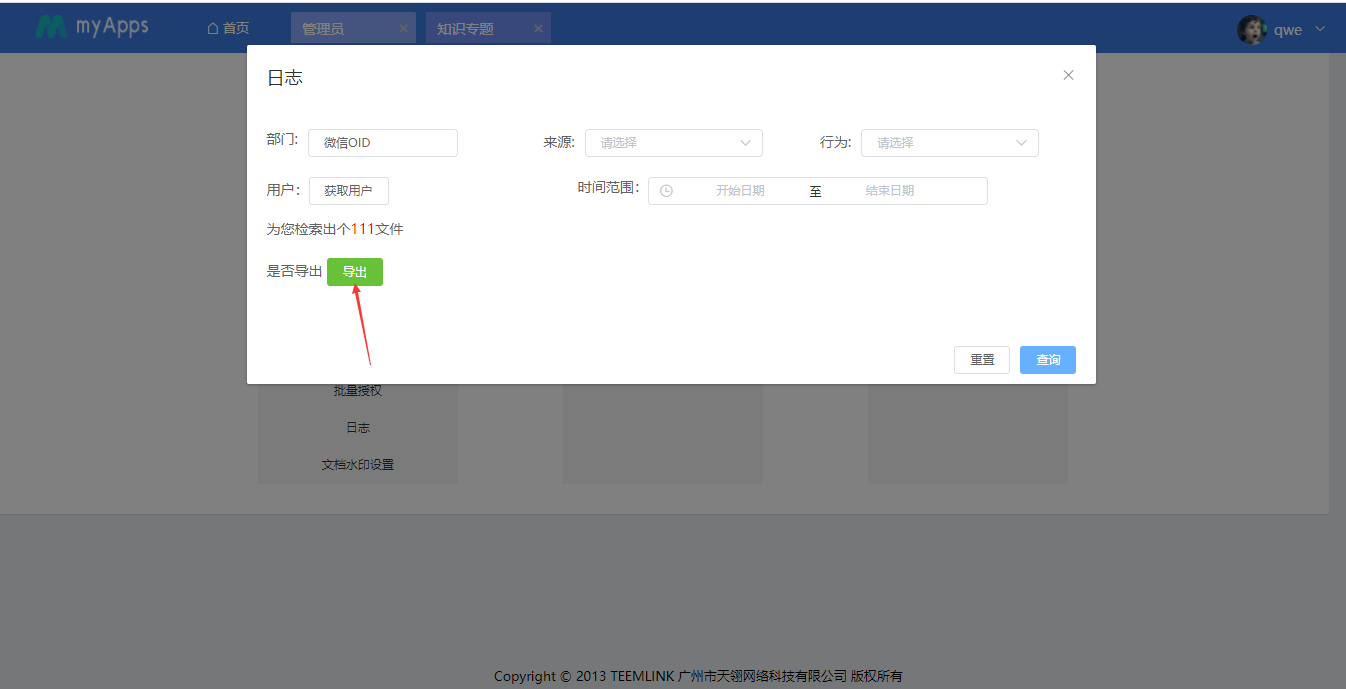
Task: Close the 日志 dialog with X icon
Action: click(x=1068, y=75)
